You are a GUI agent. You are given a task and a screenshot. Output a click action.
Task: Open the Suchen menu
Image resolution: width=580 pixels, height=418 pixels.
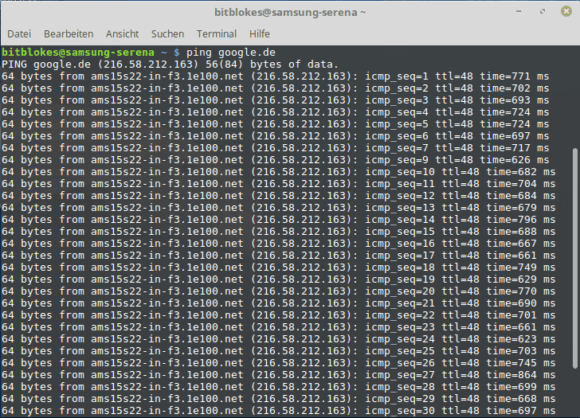[168, 34]
